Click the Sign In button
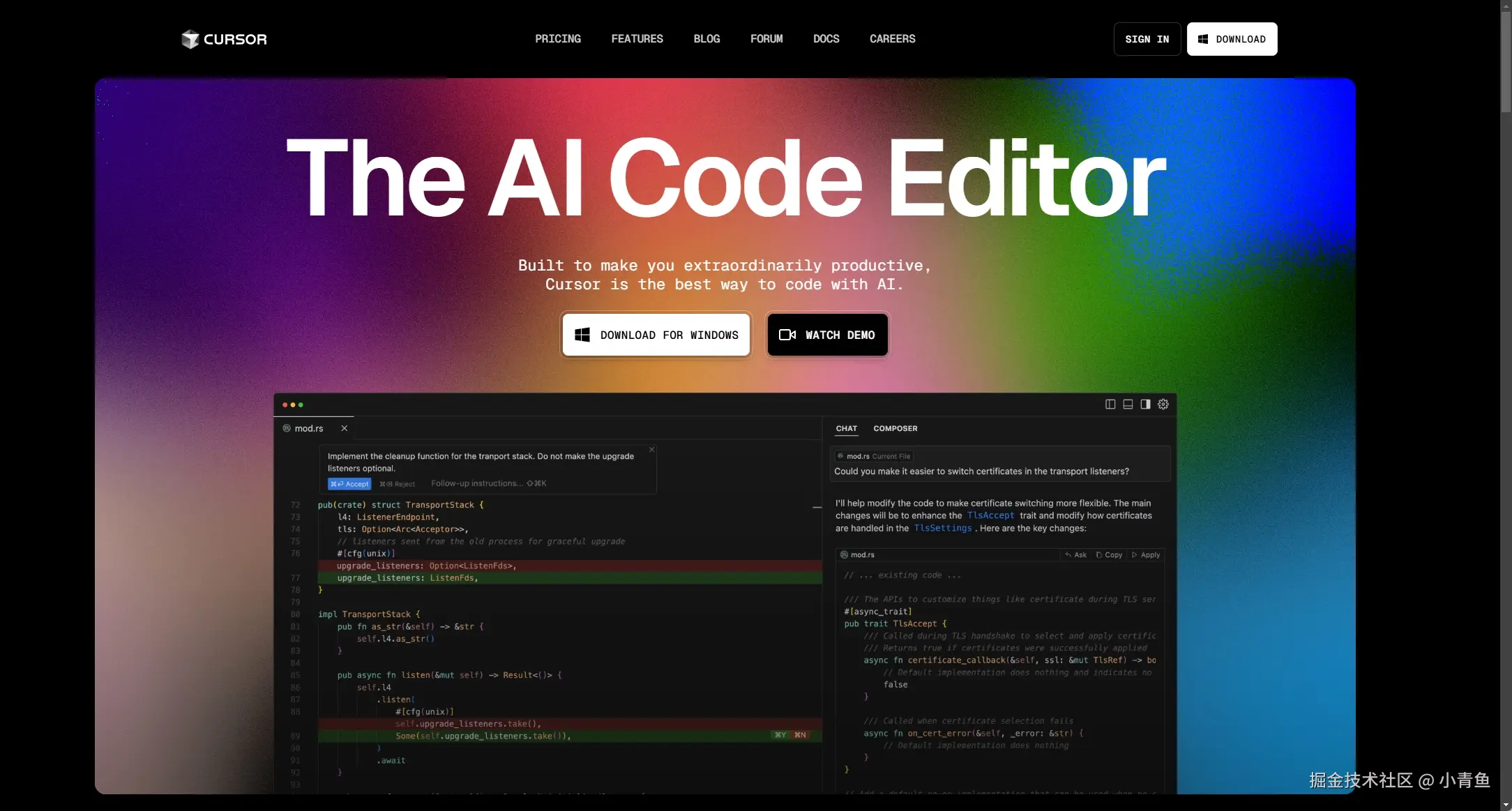 pos(1147,39)
